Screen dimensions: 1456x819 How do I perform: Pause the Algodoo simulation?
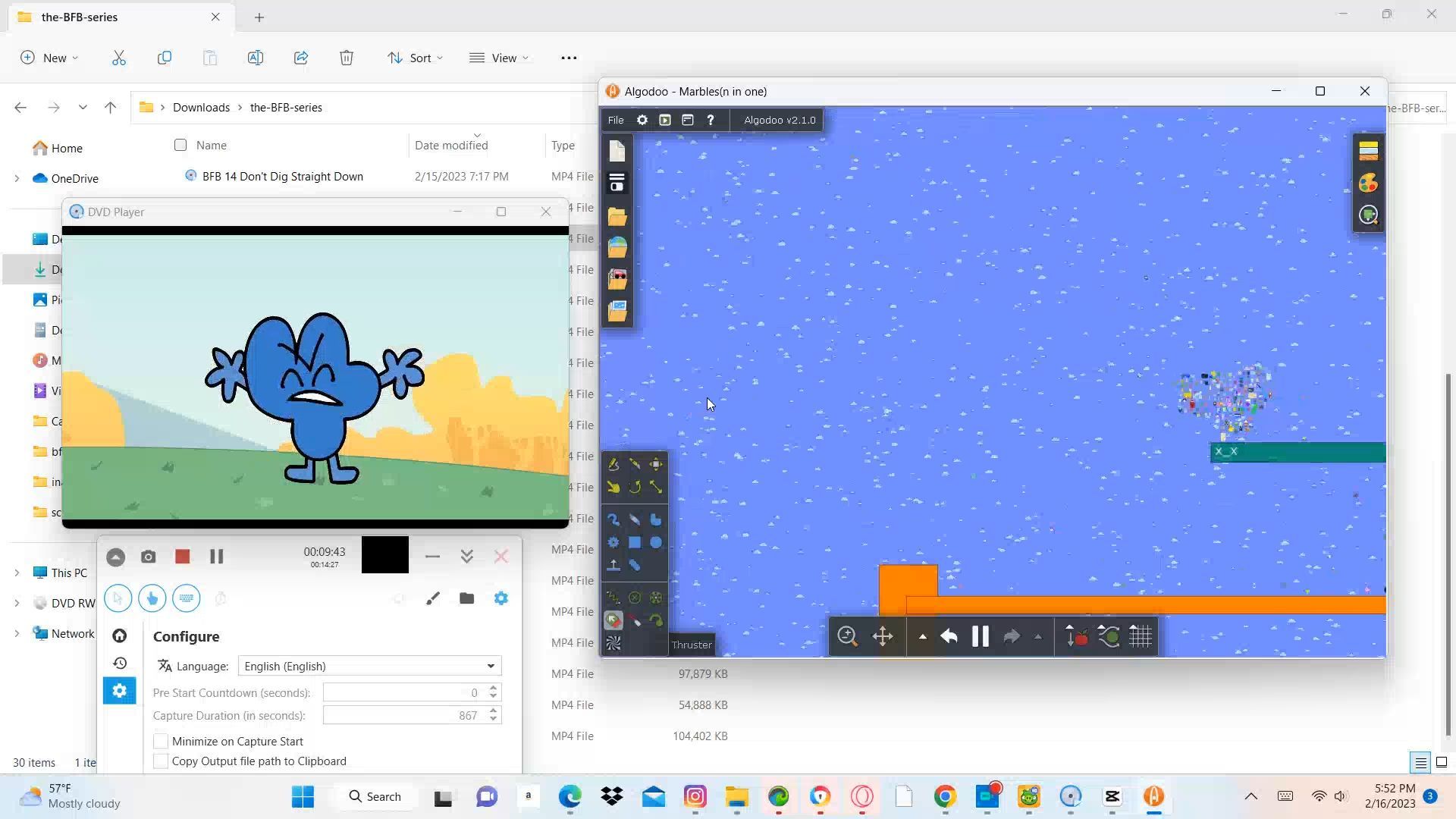(x=980, y=636)
